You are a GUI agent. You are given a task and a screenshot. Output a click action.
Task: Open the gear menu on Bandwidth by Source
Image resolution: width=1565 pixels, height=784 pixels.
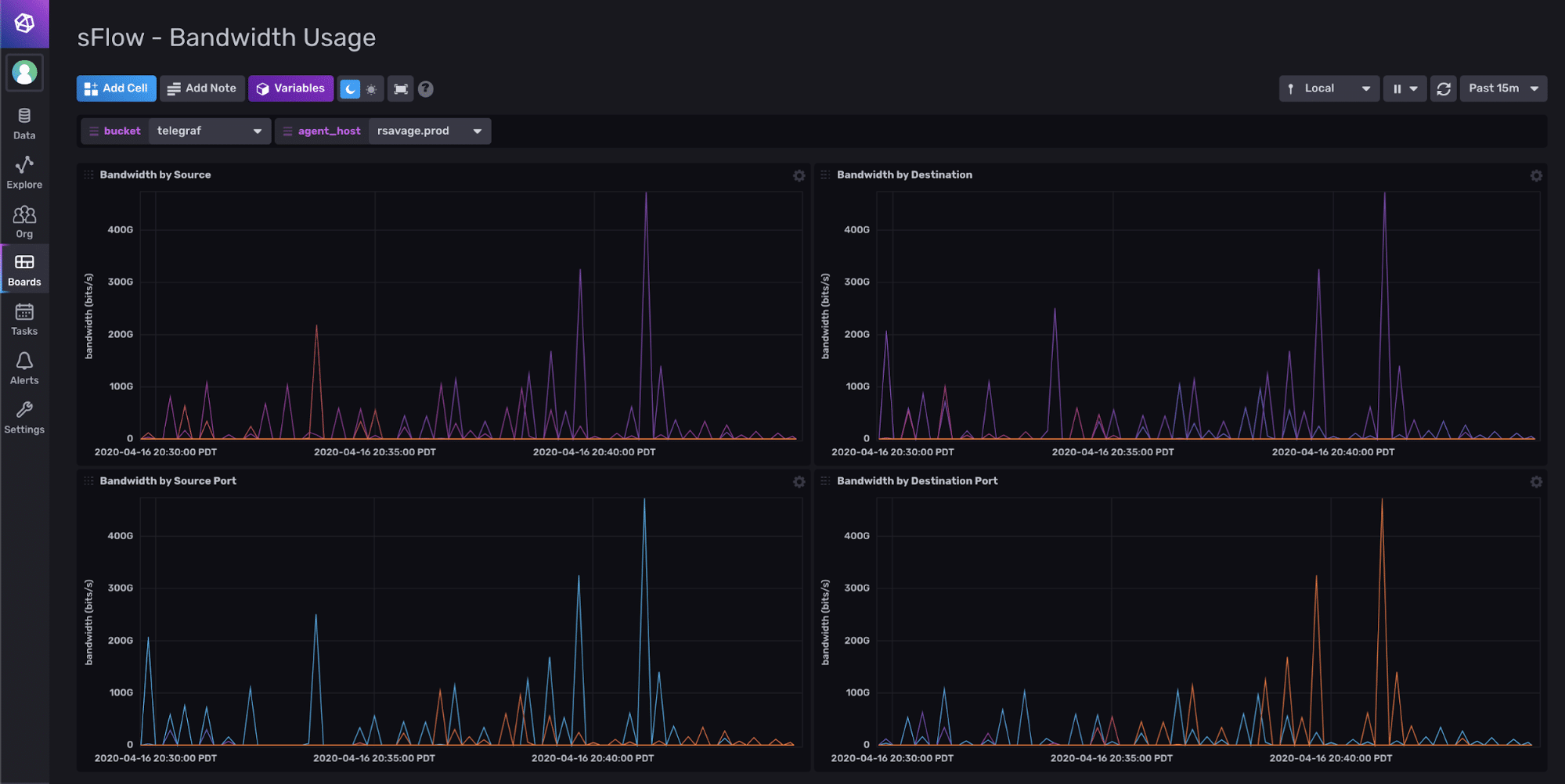click(799, 175)
